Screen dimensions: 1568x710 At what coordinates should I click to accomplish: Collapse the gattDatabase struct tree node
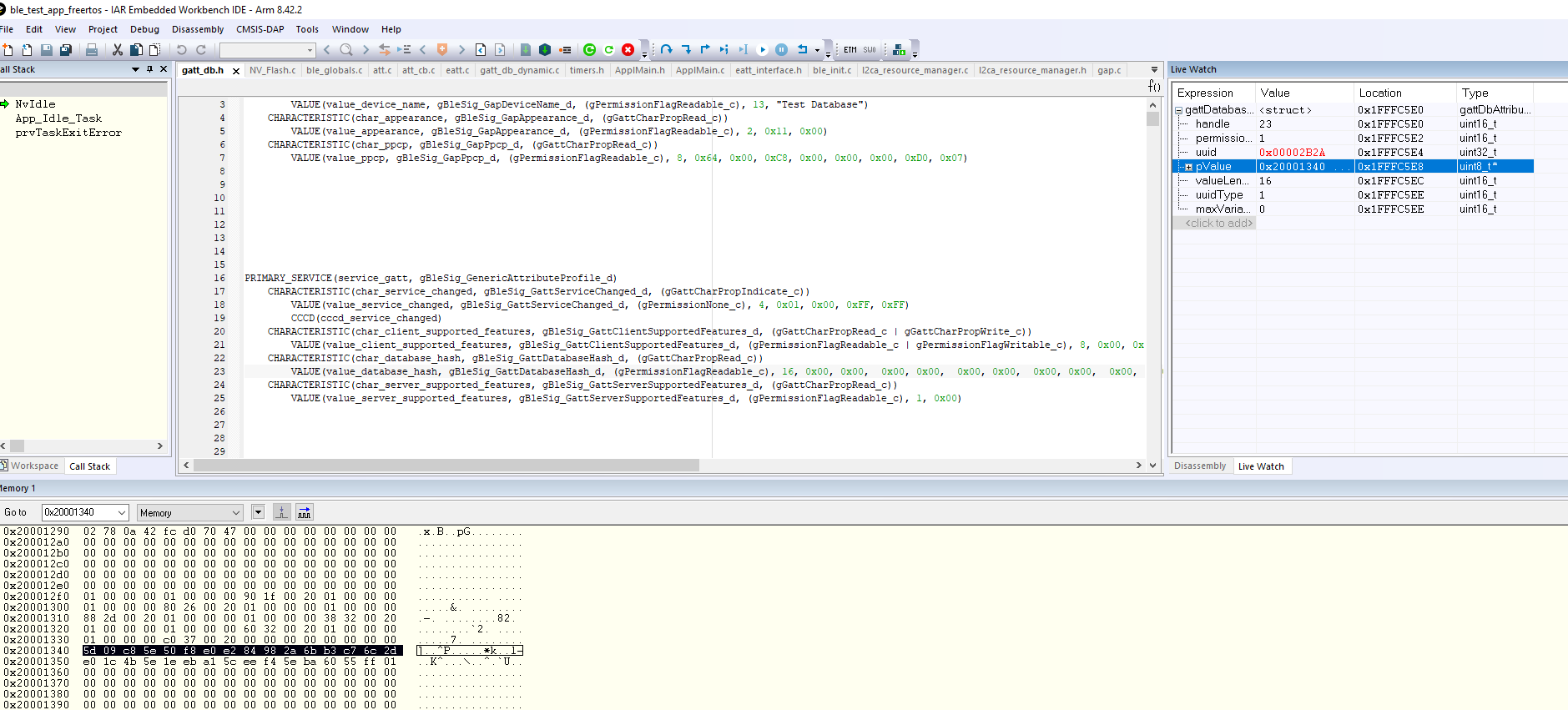point(1179,110)
